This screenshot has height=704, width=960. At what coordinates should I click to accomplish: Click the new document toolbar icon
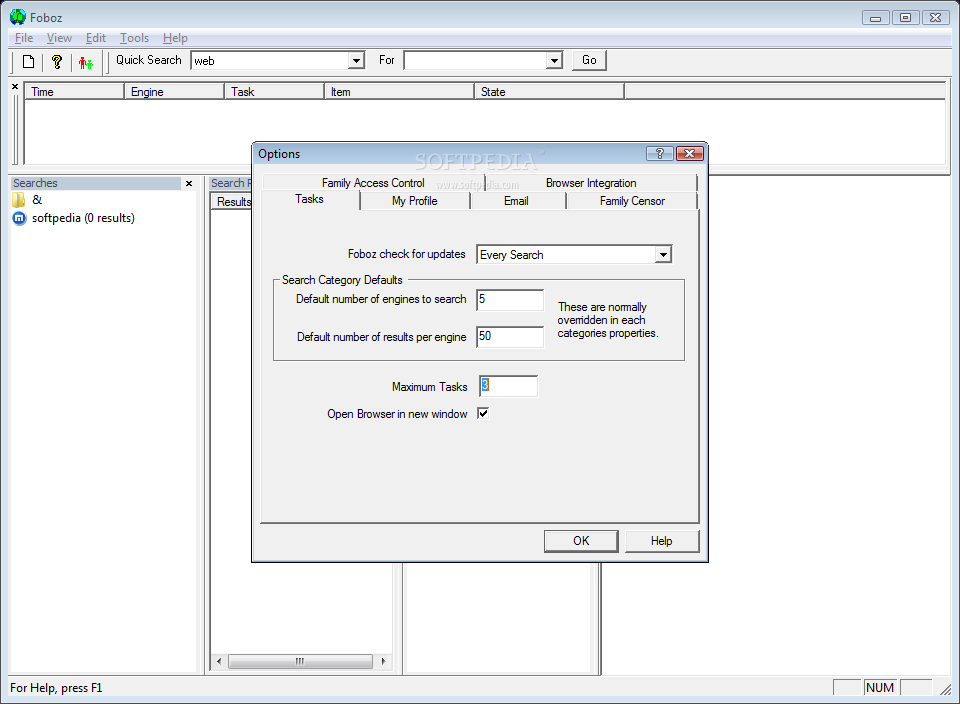[28, 61]
